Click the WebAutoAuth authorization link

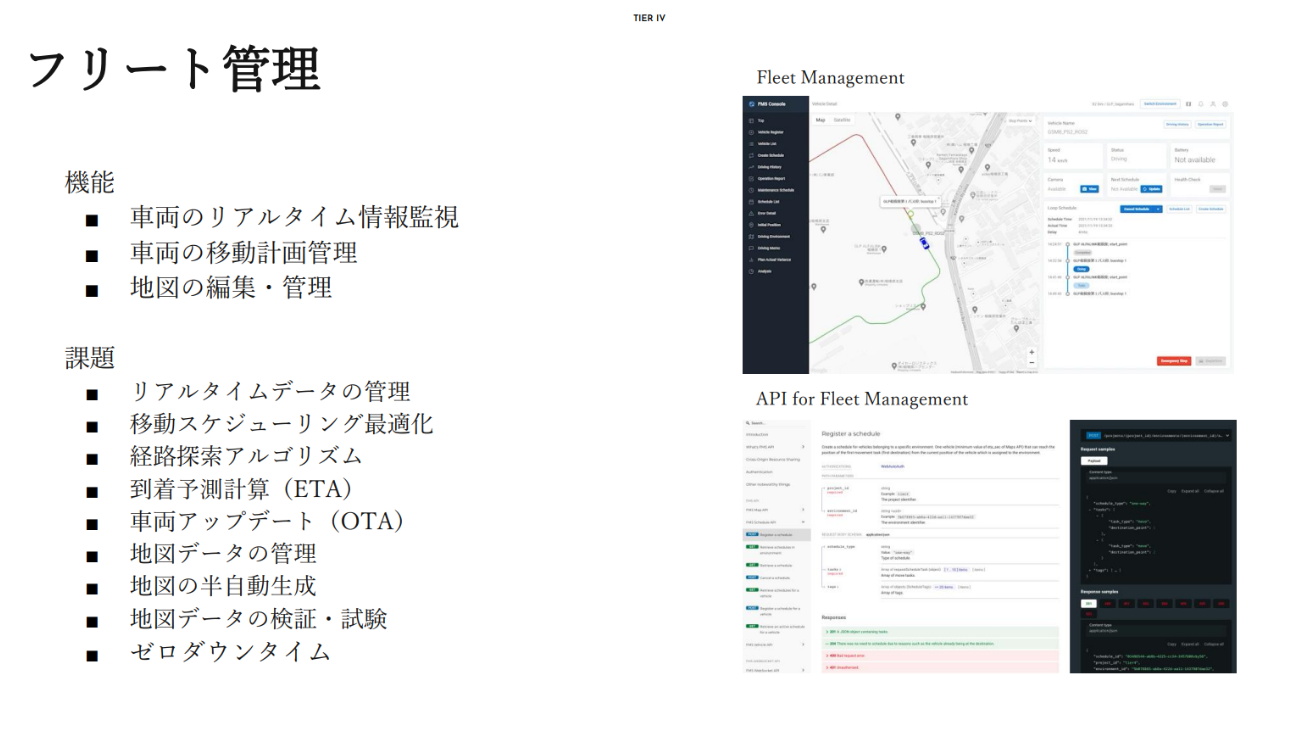892,466
